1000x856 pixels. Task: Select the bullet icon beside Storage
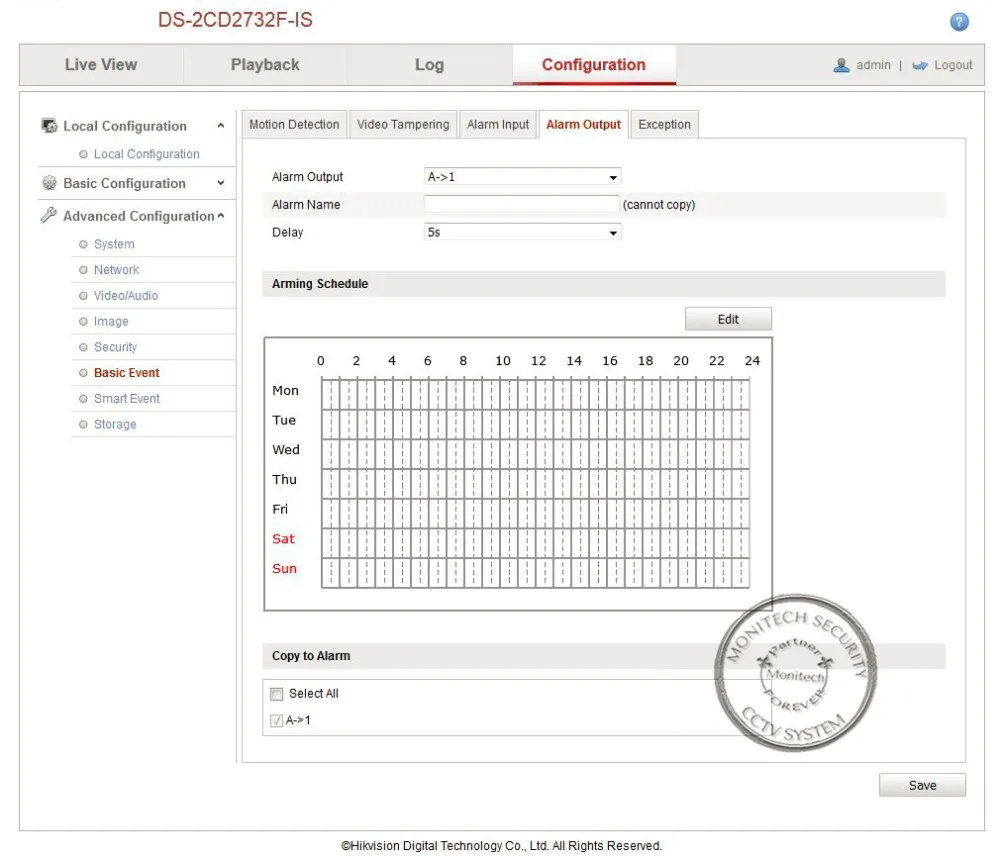point(83,424)
